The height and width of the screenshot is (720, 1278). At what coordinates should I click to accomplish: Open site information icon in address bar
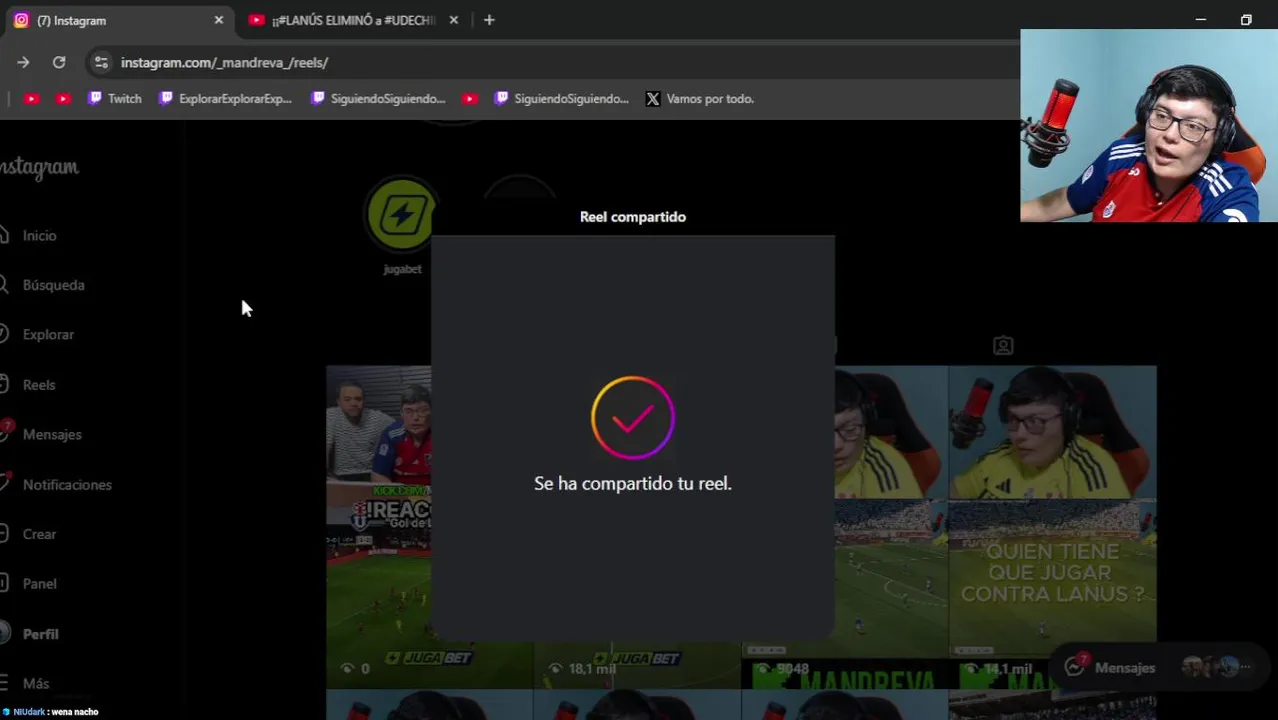[101, 62]
